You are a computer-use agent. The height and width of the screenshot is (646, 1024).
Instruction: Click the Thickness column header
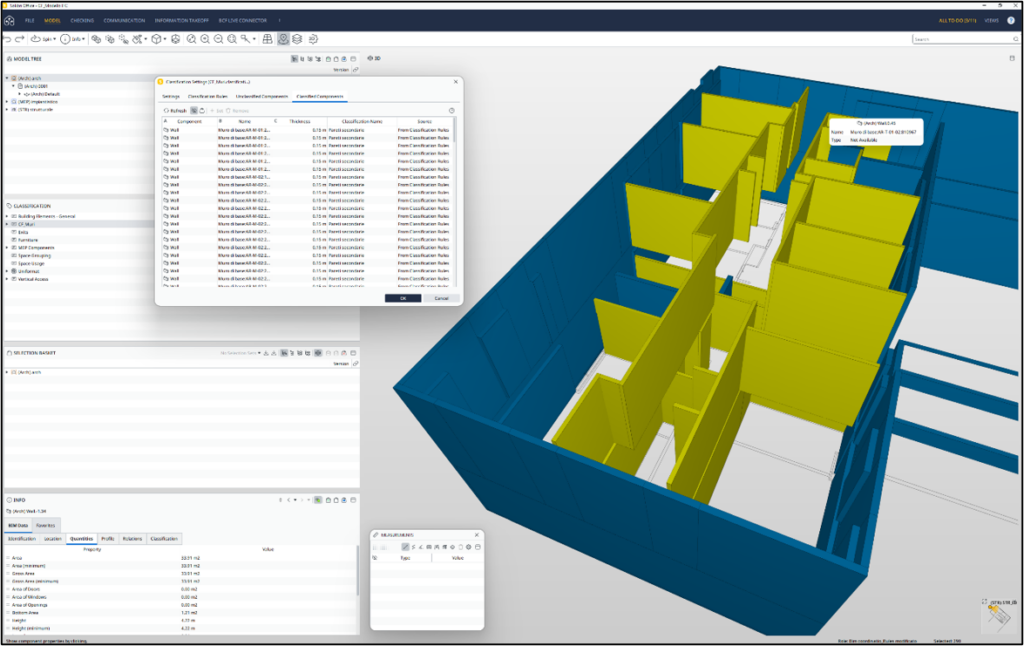300,121
